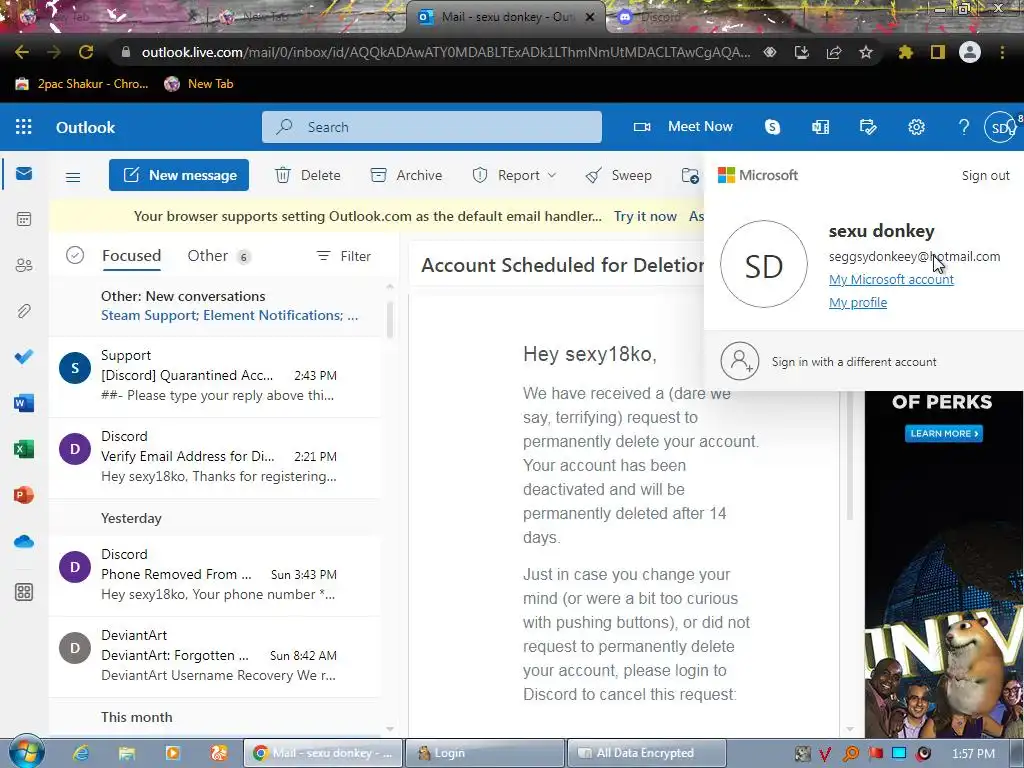1024x768 pixels.
Task: Open the My Day calendar-check icon
Action: pos(868,127)
